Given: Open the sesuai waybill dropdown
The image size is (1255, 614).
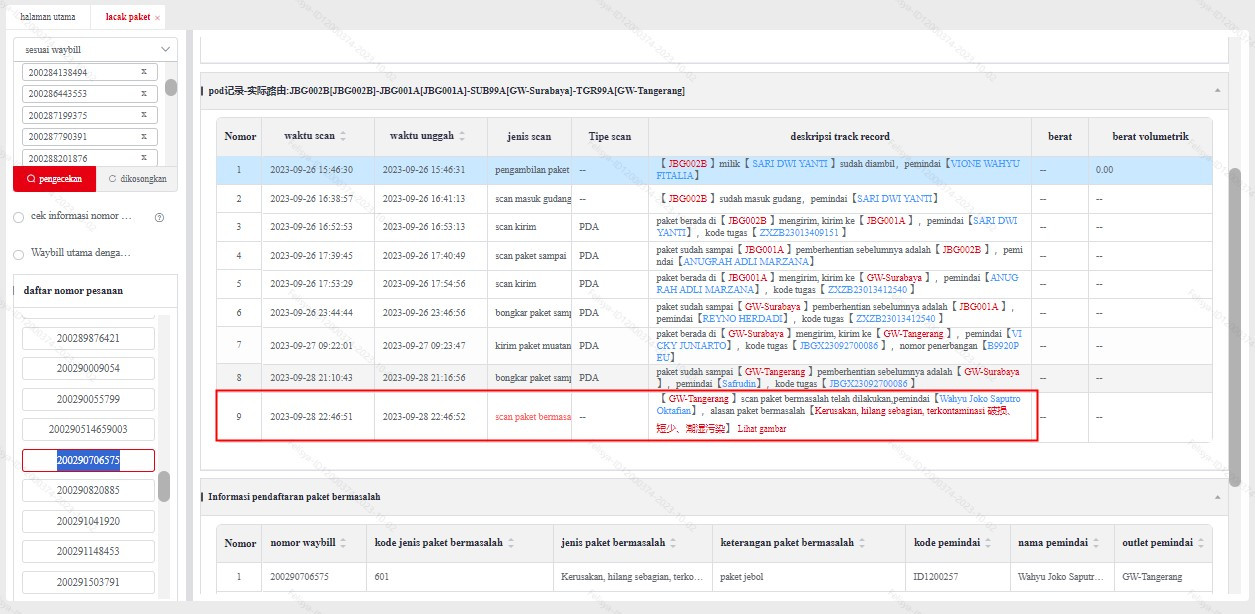Looking at the screenshot, I should click(95, 49).
